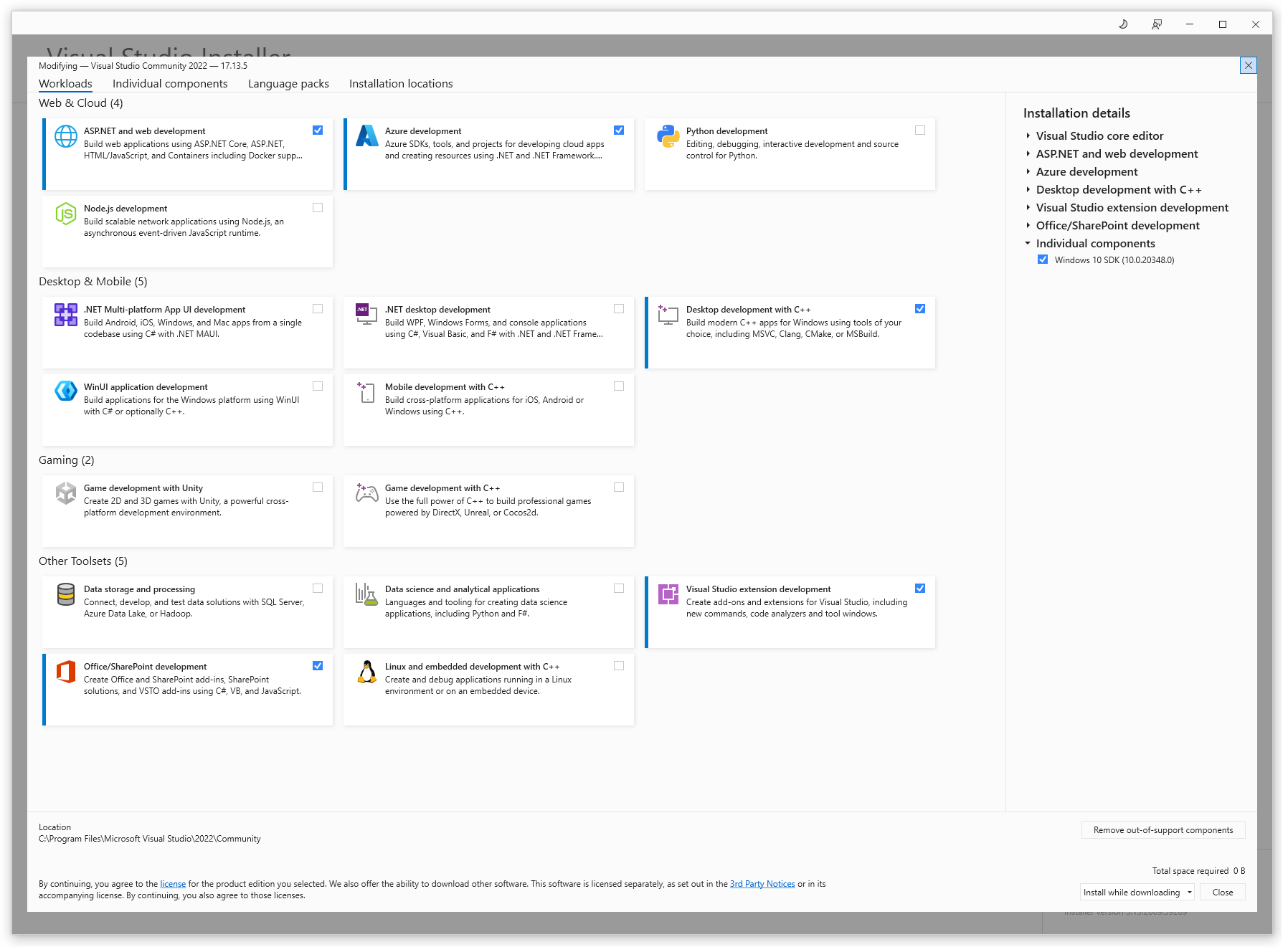Click Remove out-of-support components button

pos(1163,830)
